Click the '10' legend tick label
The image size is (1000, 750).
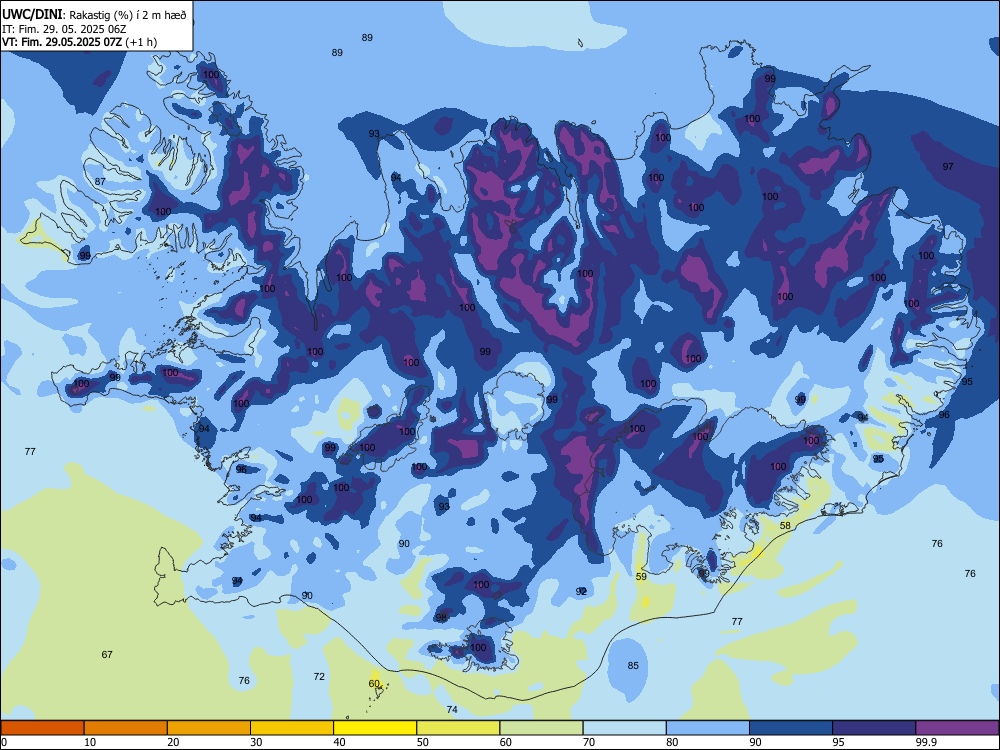[x=90, y=742]
